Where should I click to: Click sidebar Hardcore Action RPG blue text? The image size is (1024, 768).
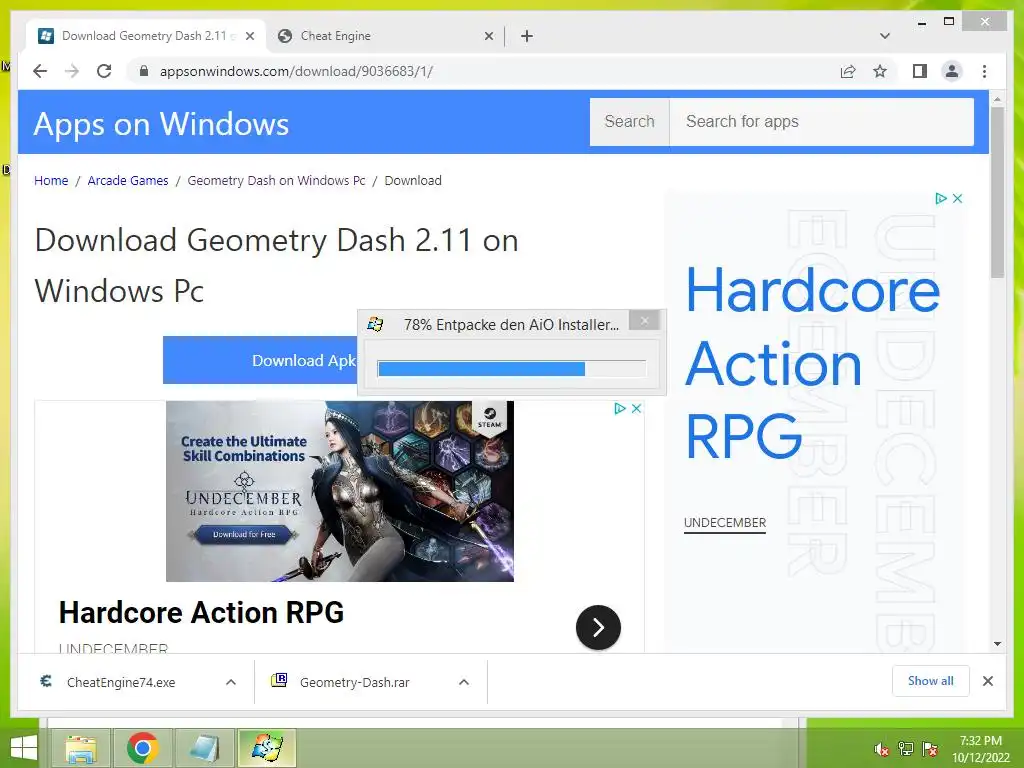pos(812,362)
